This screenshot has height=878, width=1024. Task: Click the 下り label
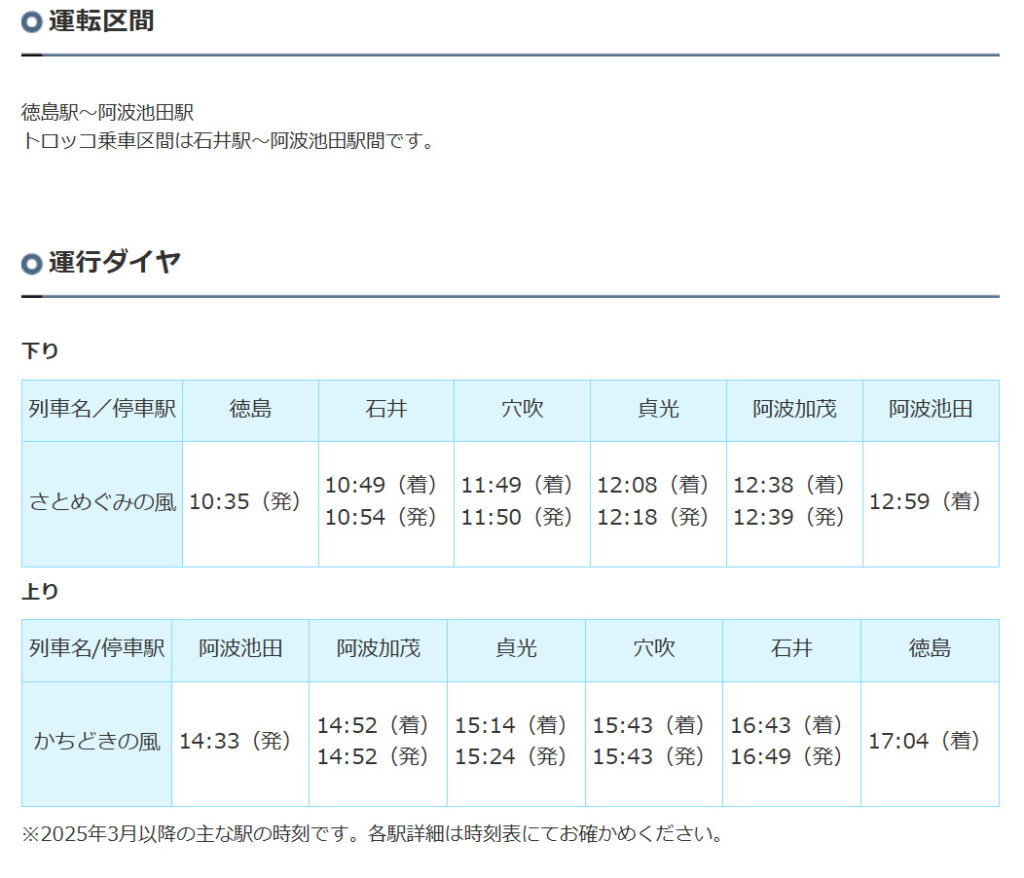[40, 351]
